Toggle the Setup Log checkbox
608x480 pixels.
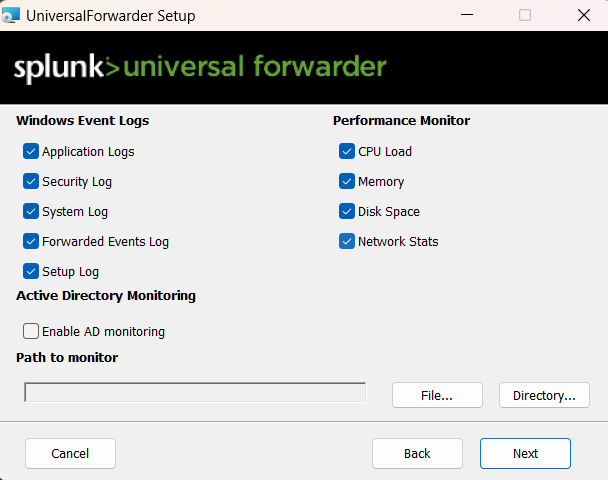pos(31,271)
